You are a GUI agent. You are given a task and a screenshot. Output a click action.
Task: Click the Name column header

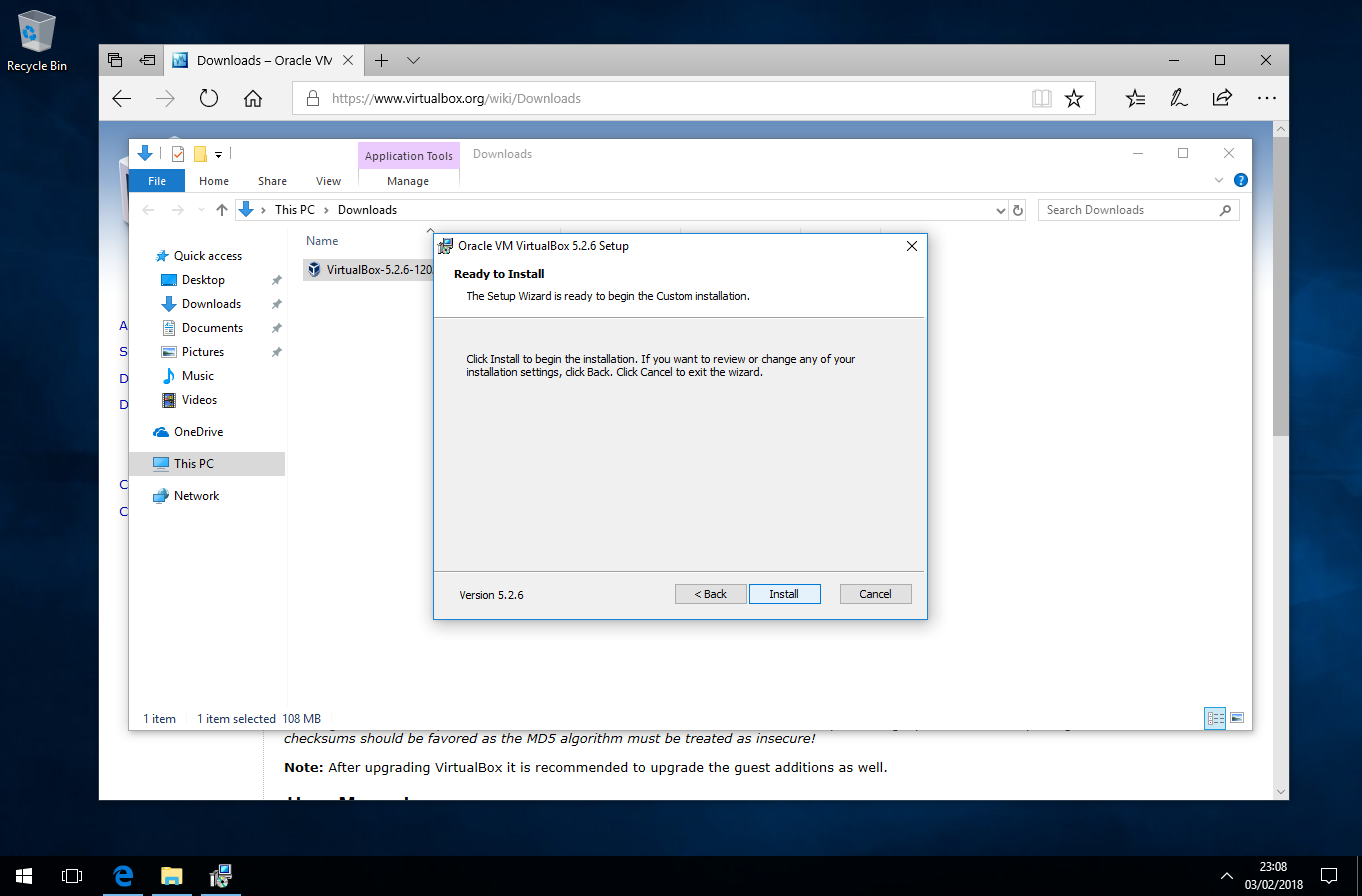322,241
